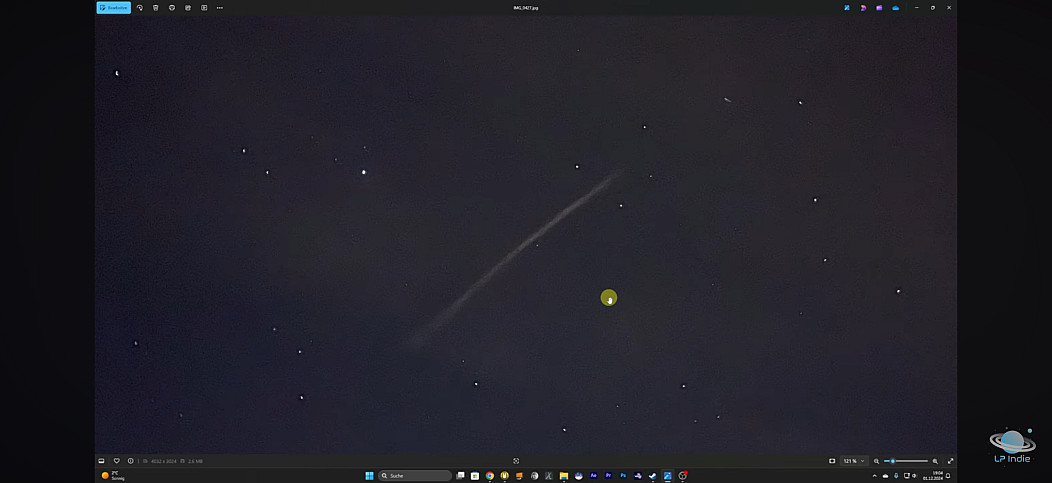The image size is (1052, 483).
Task: Show file info with the info icon
Action: (131, 461)
